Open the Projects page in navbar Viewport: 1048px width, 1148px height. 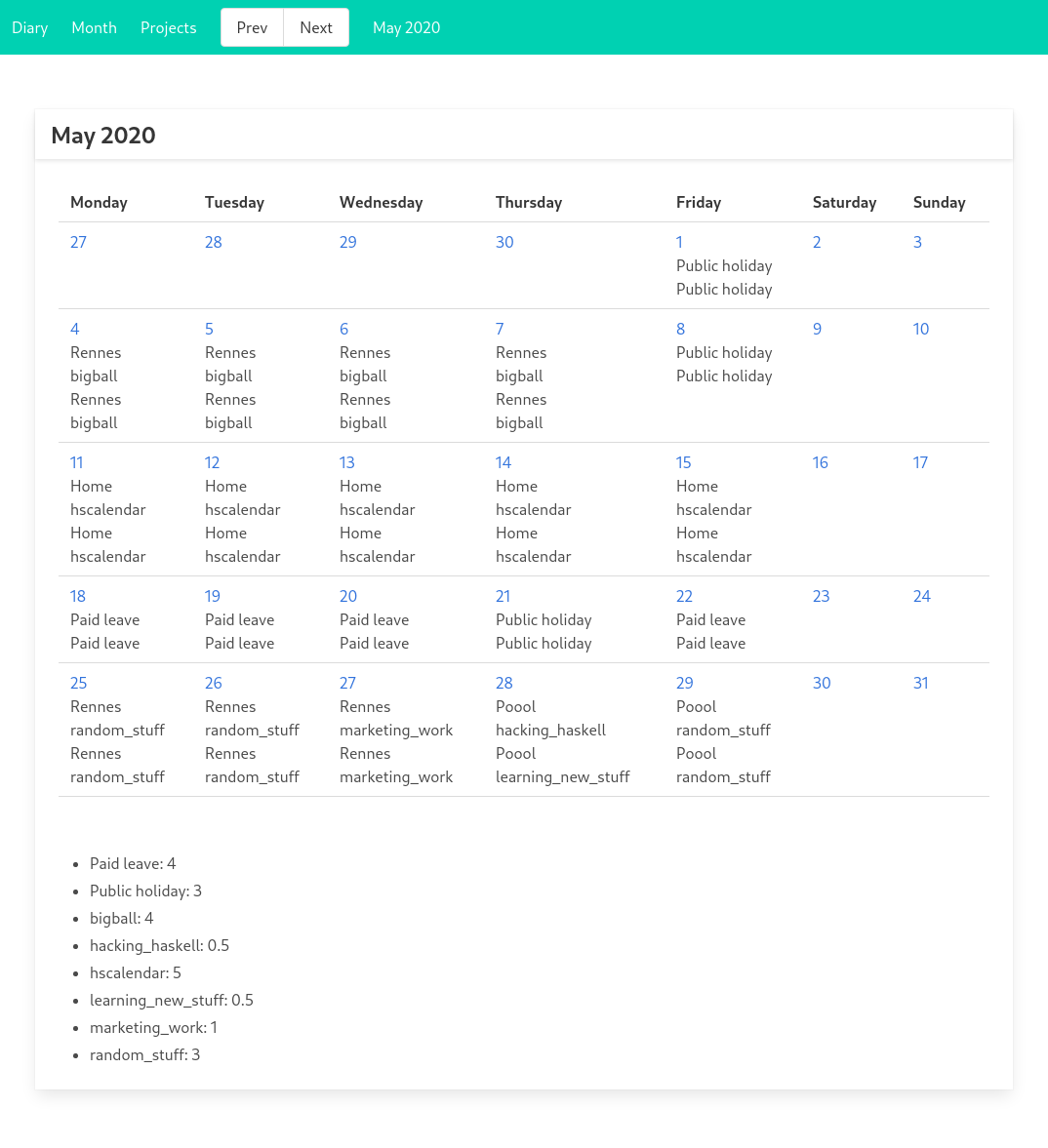(169, 28)
